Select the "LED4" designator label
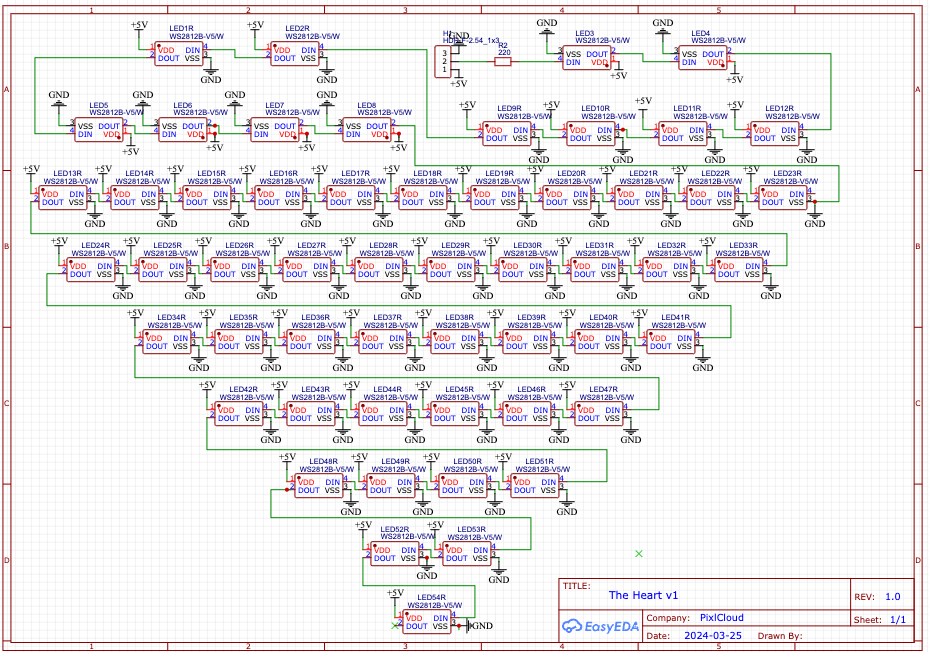The image size is (929, 652). point(700,33)
